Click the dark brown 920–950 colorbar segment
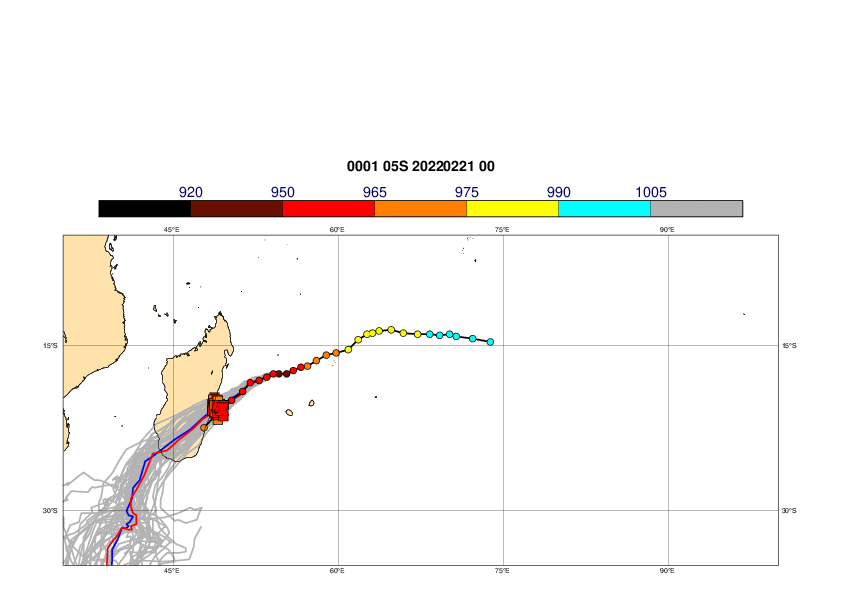842x596 pixels. click(x=237, y=209)
